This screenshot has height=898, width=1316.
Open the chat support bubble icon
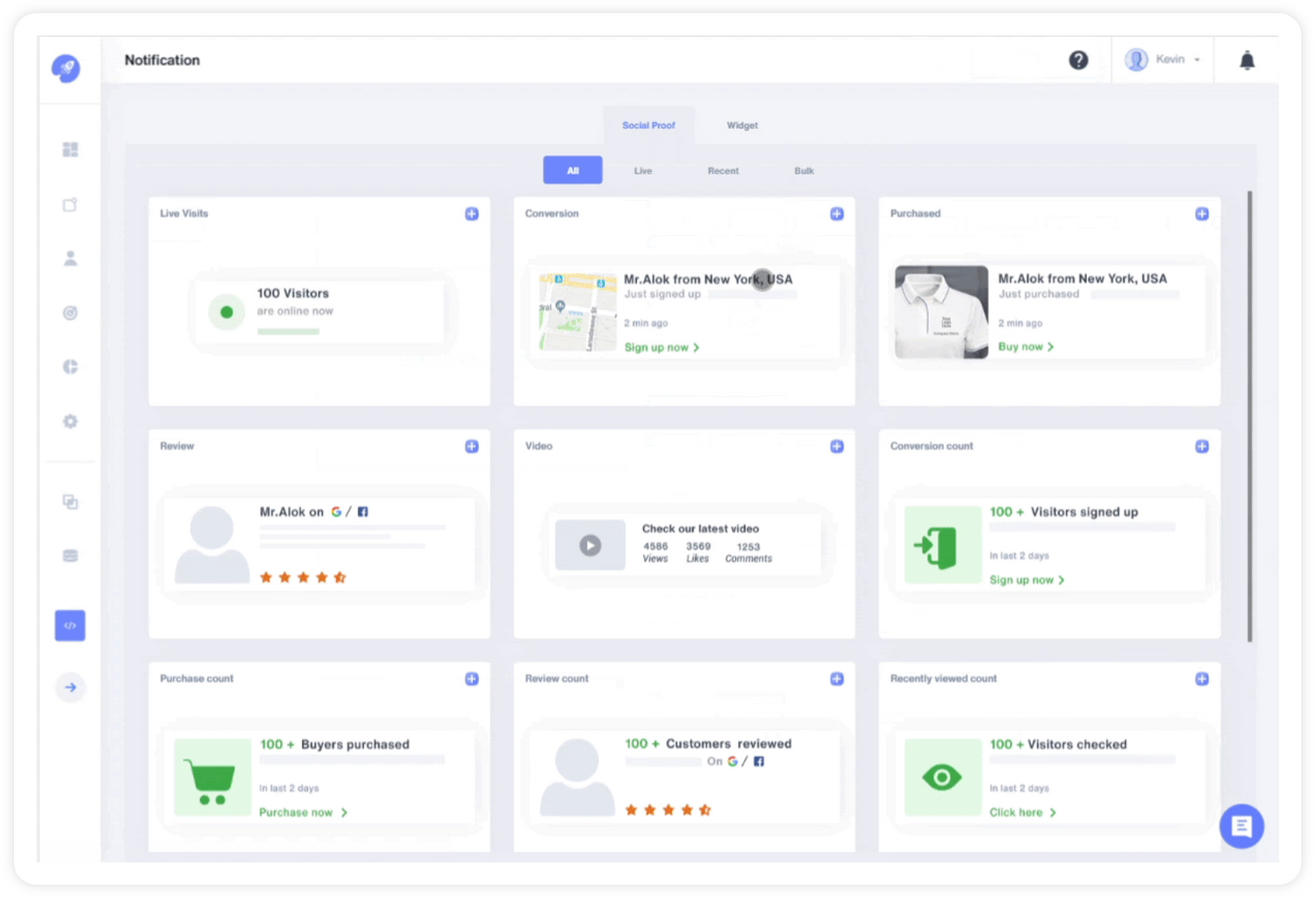click(1241, 826)
